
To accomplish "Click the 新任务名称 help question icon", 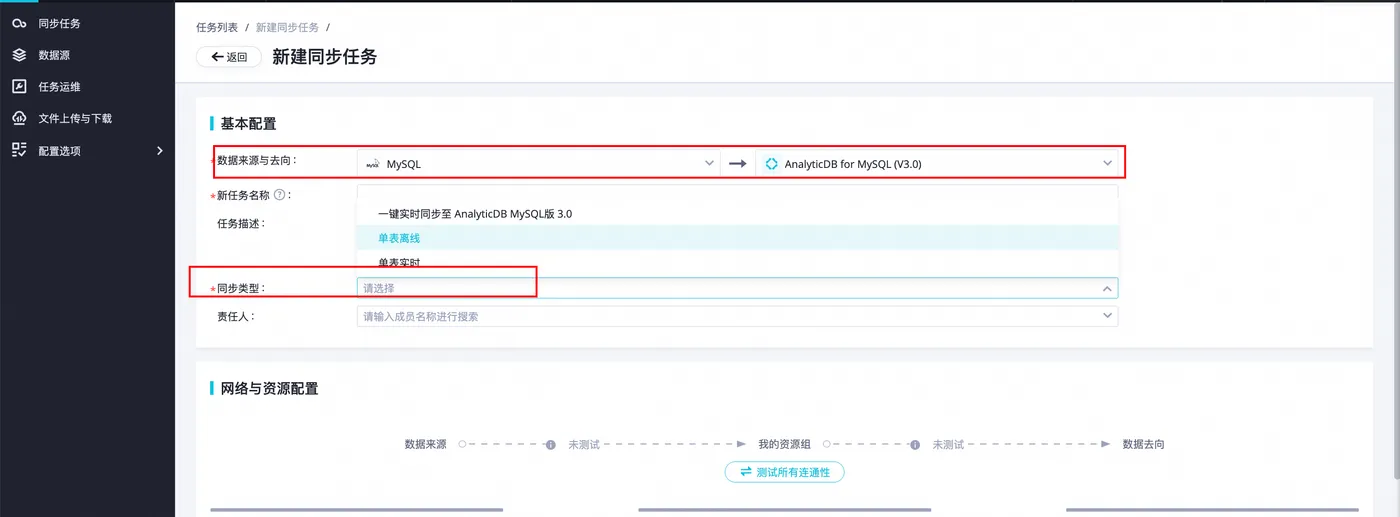I will point(280,195).
